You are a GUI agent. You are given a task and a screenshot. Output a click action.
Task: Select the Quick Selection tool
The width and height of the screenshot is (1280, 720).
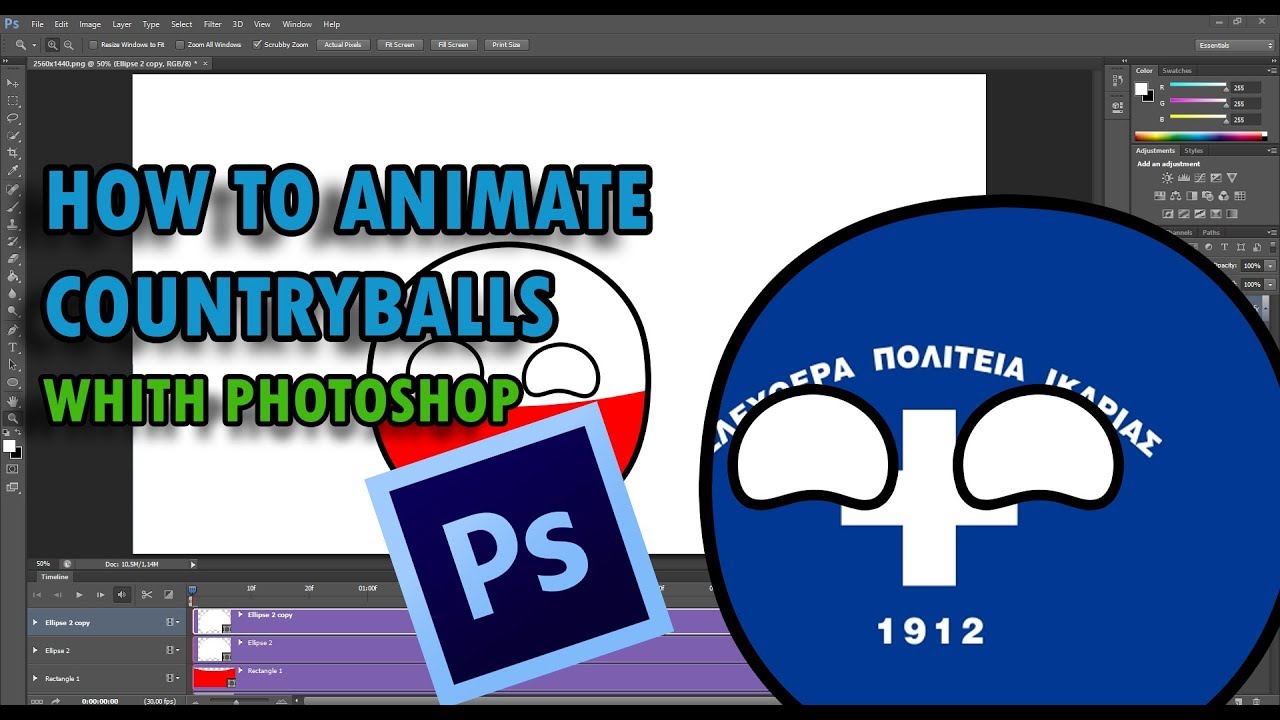pos(13,135)
